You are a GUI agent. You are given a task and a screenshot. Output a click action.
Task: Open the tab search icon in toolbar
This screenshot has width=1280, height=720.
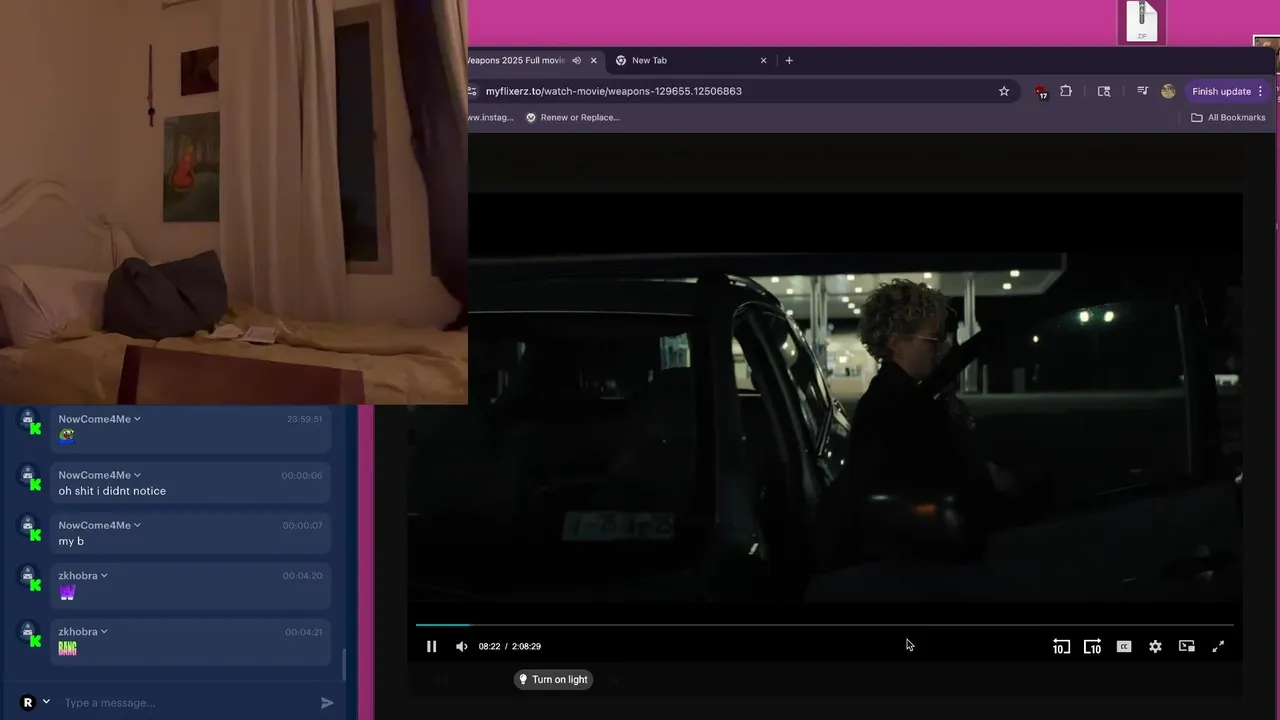click(1104, 91)
